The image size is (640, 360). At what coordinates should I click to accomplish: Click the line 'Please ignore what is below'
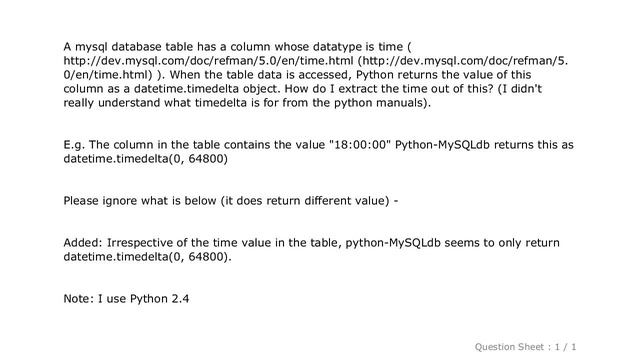pos(140,201)
